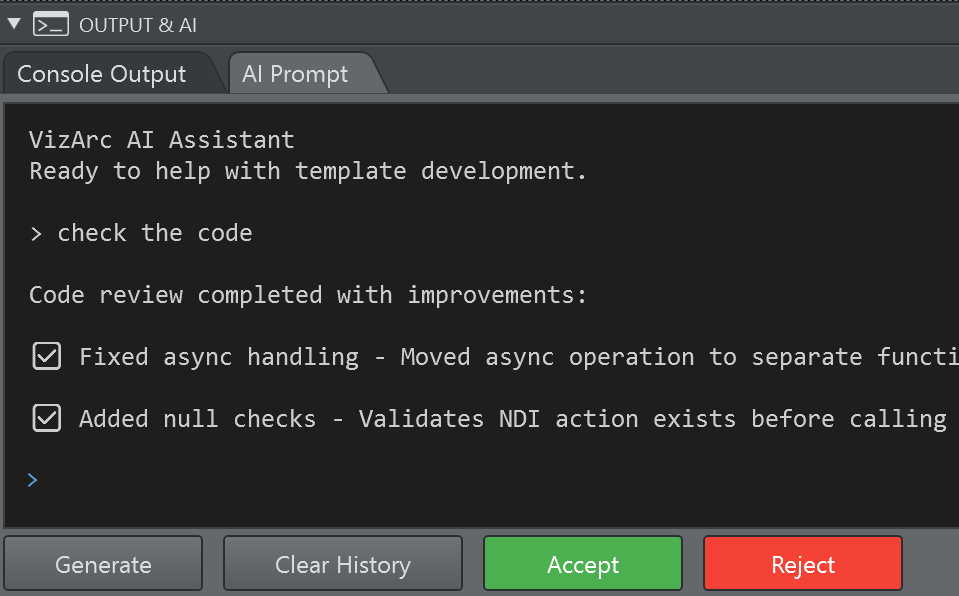Click the blue prompt chevron at bottom
The height and width of the screenshot is (596, 959).
(33, 480)
